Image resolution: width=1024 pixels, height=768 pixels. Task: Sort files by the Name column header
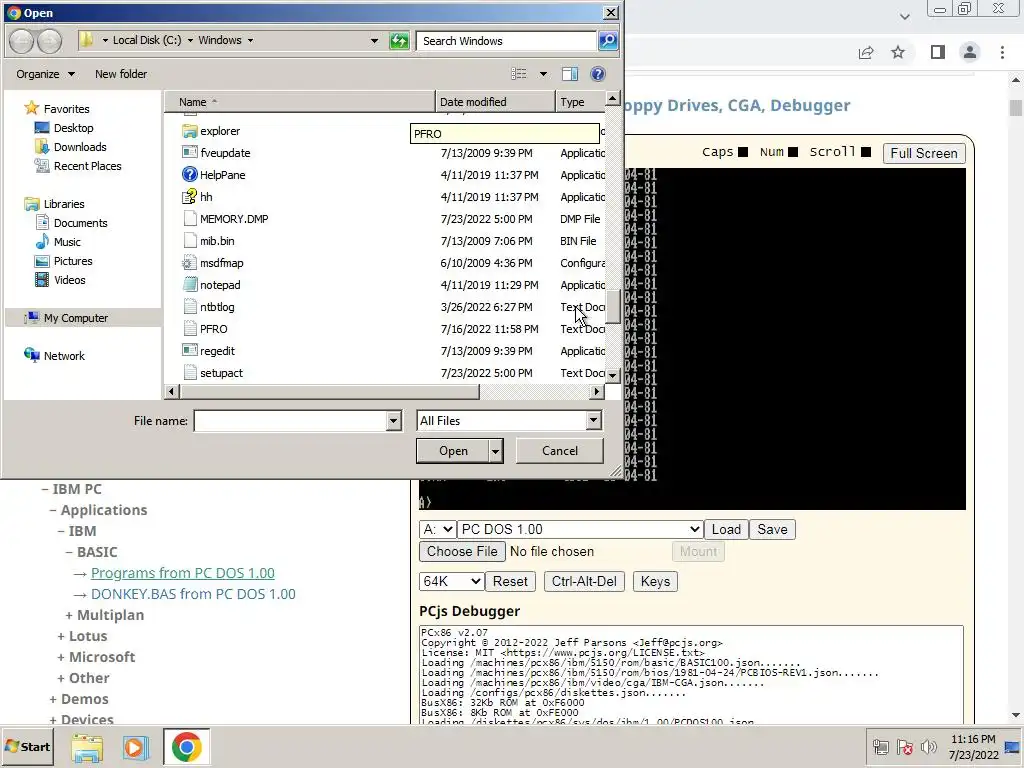(299, 102)
